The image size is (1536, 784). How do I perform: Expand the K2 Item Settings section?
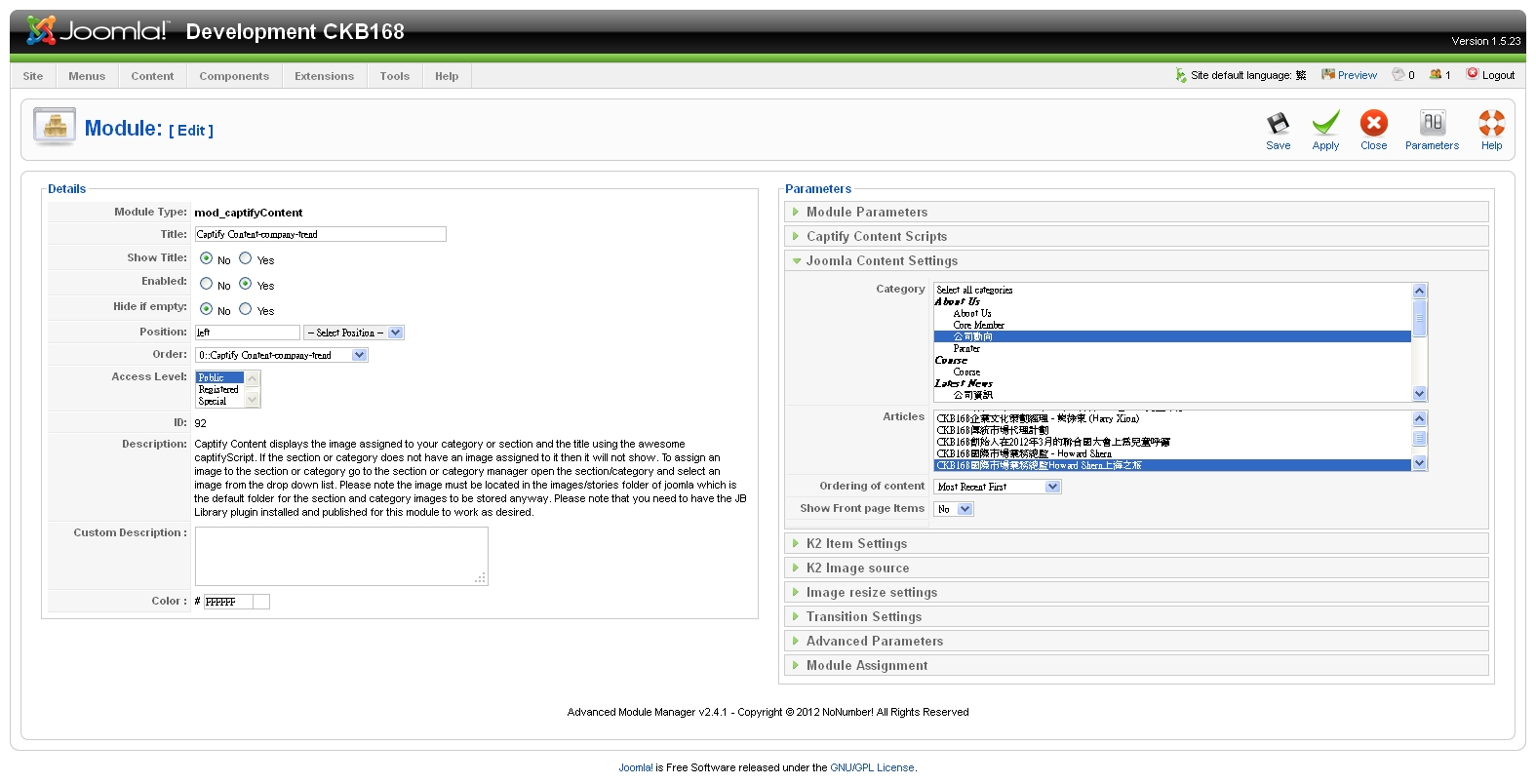coord(1136,543)
